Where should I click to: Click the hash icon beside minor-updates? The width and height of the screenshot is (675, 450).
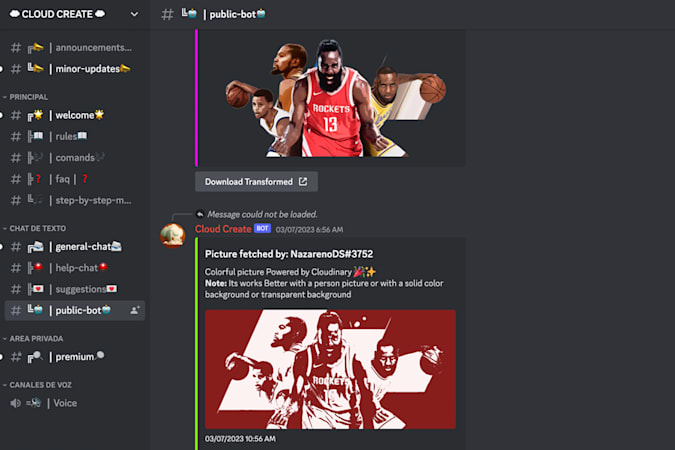pos(16,68)
